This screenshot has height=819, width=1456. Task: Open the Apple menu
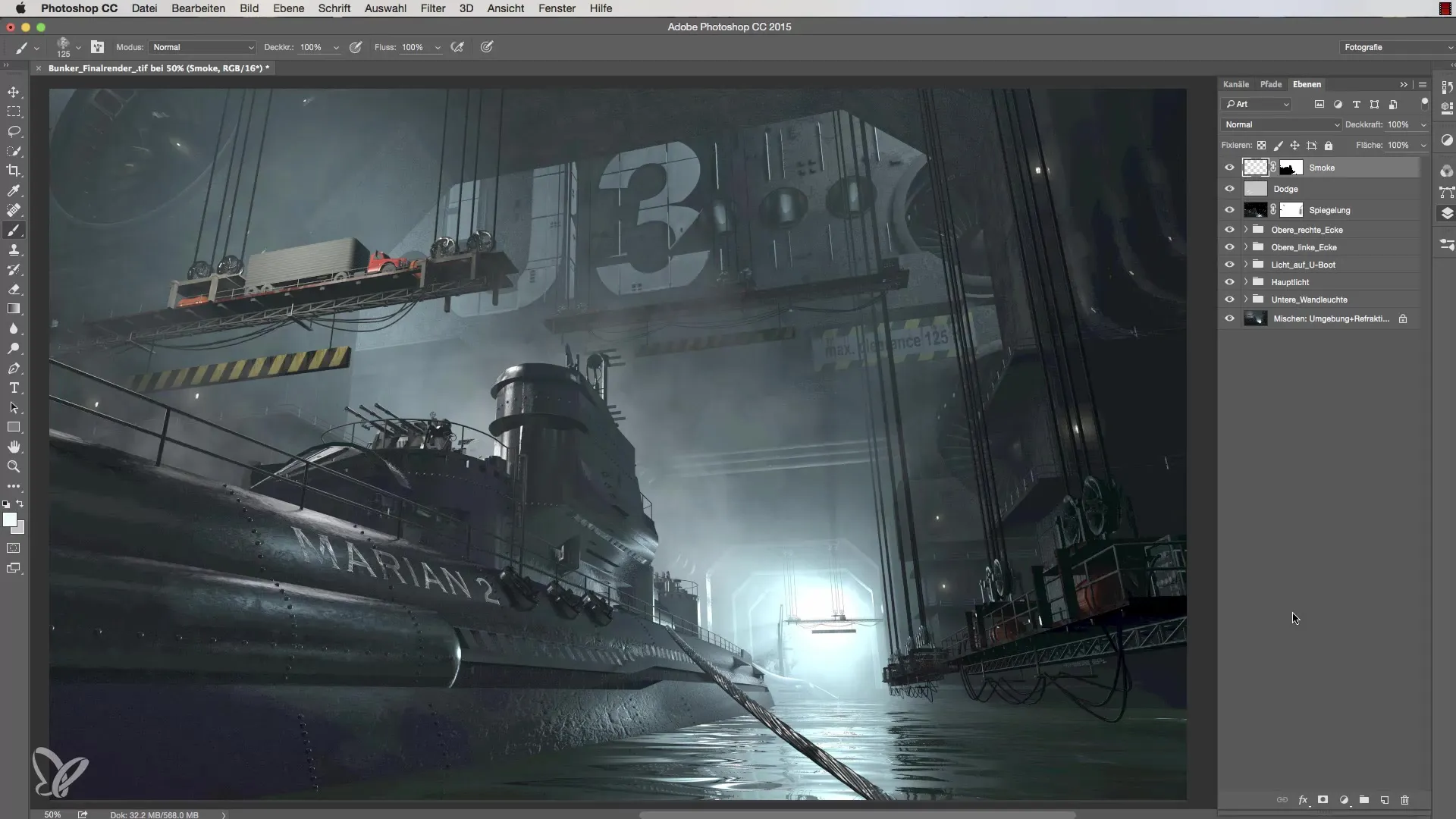point(20,8)
